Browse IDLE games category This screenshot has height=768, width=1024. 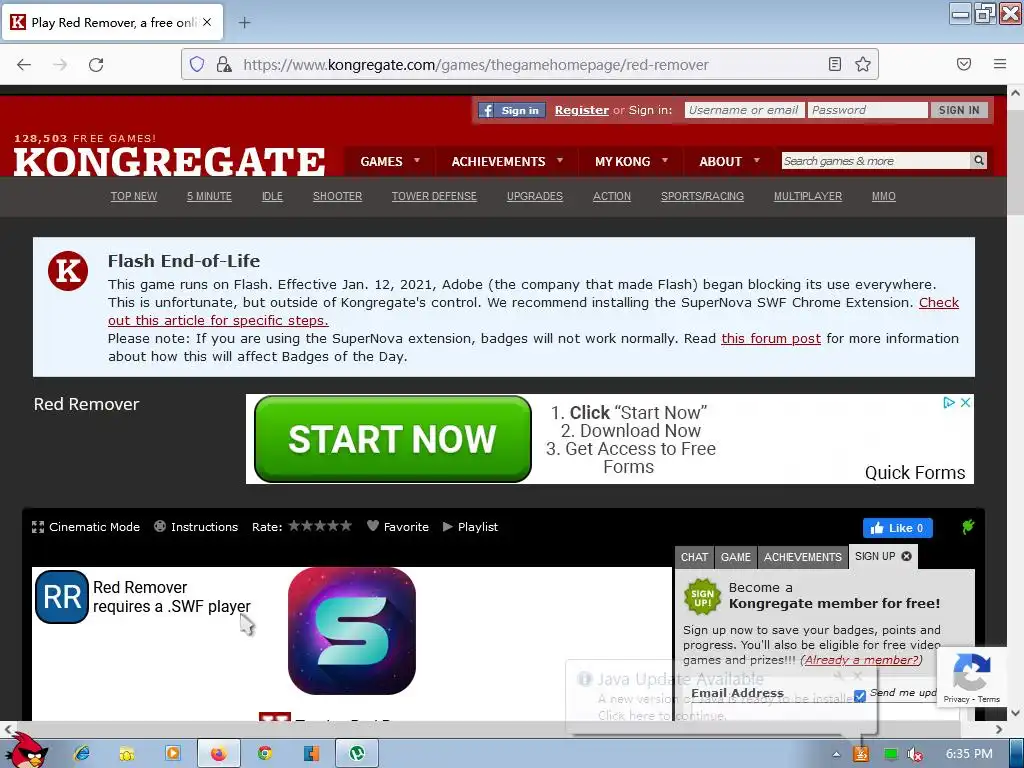pos(272,196)
